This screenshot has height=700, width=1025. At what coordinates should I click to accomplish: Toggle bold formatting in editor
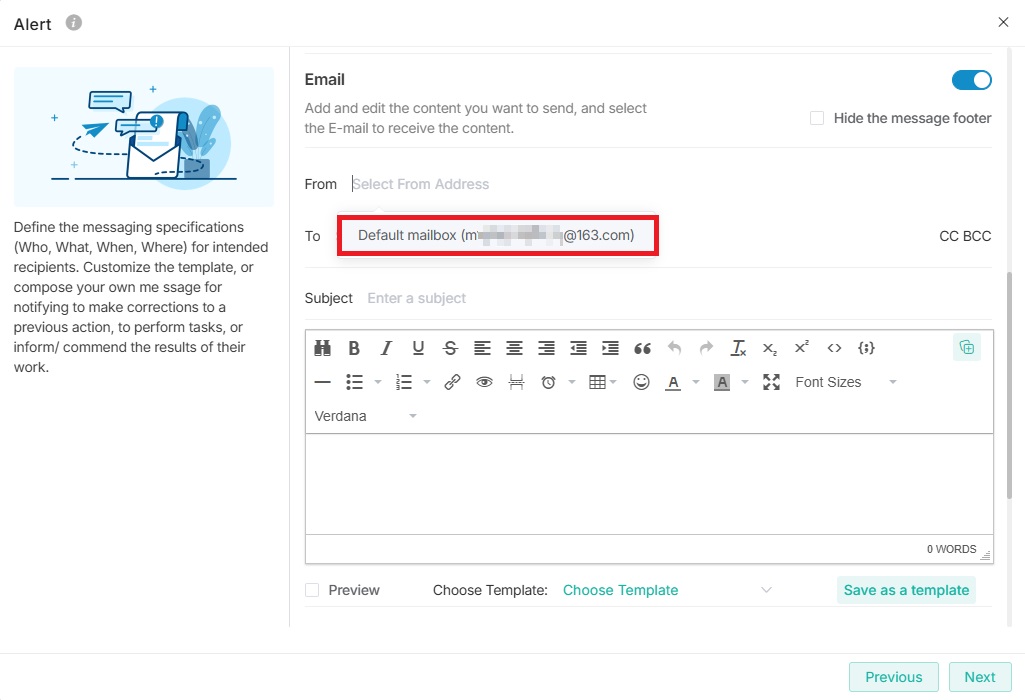coord(354,348)
